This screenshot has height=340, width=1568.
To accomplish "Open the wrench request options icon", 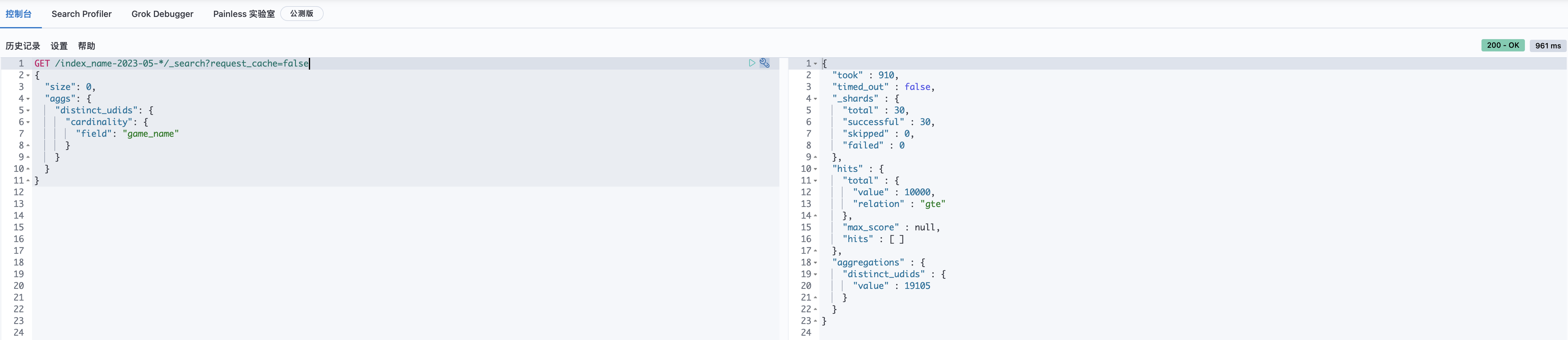I will click(x=765, y=63).
